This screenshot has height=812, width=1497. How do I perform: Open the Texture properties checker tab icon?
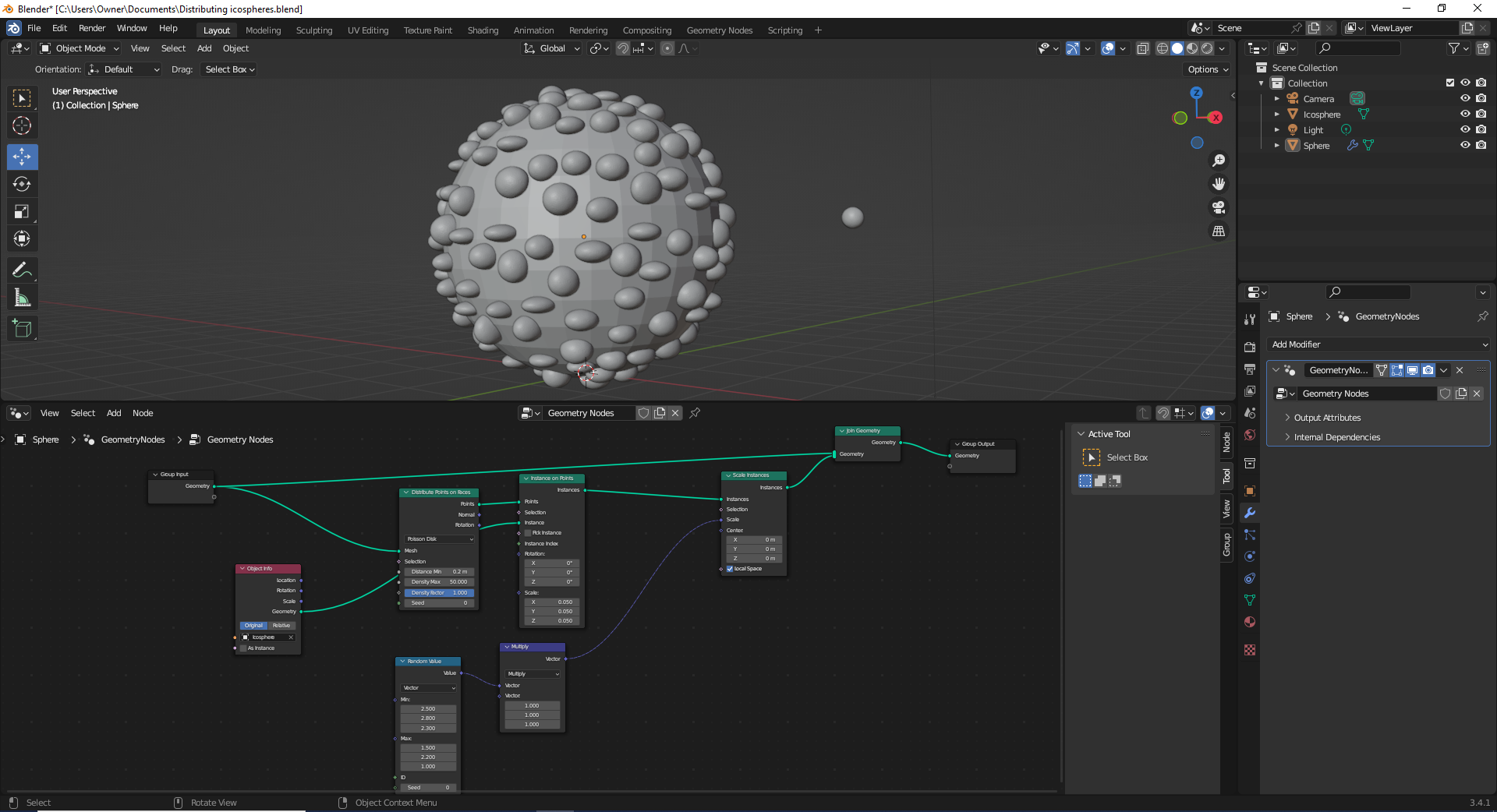(1250, 650)
